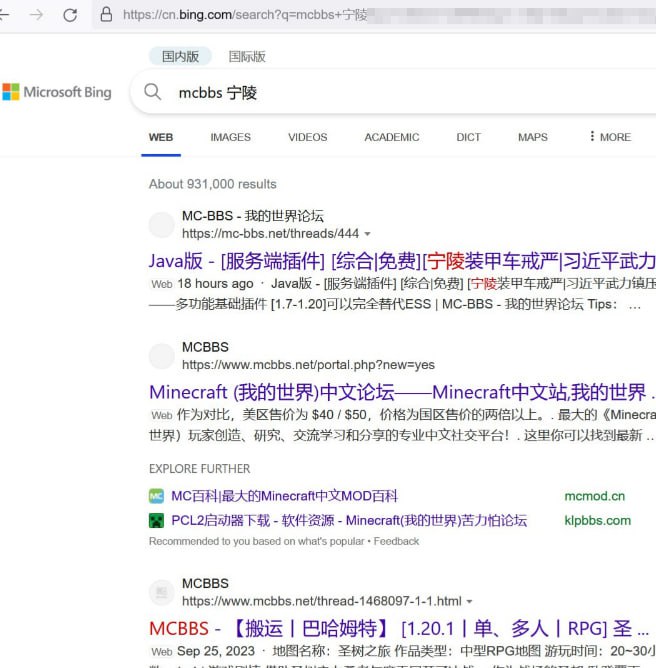656x668 pixels.
Task: Click MC百科 green favicon
Action: [x=156, y=496]
